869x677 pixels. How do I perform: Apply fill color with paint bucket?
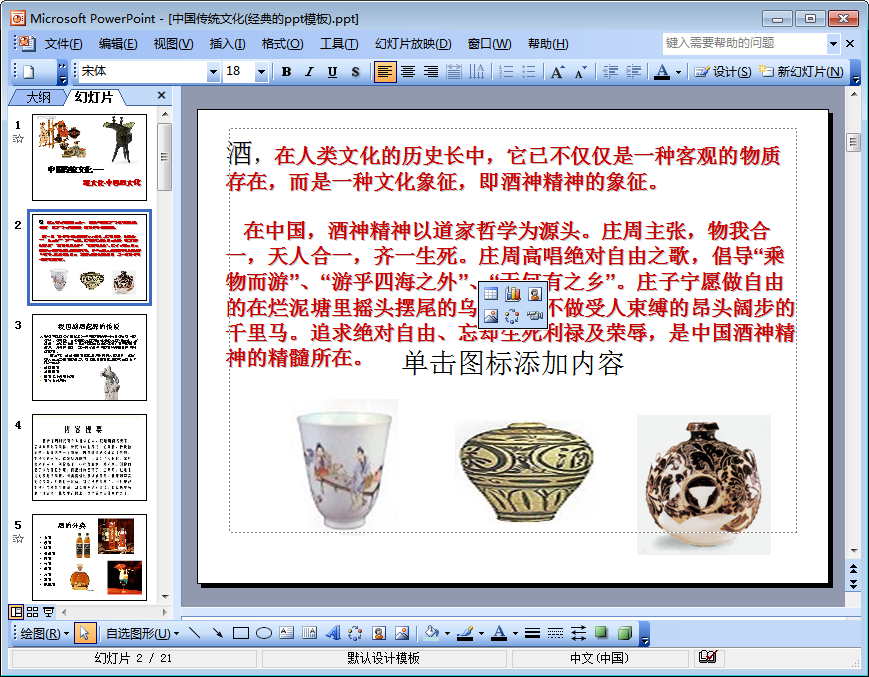(x=432, y=633)
